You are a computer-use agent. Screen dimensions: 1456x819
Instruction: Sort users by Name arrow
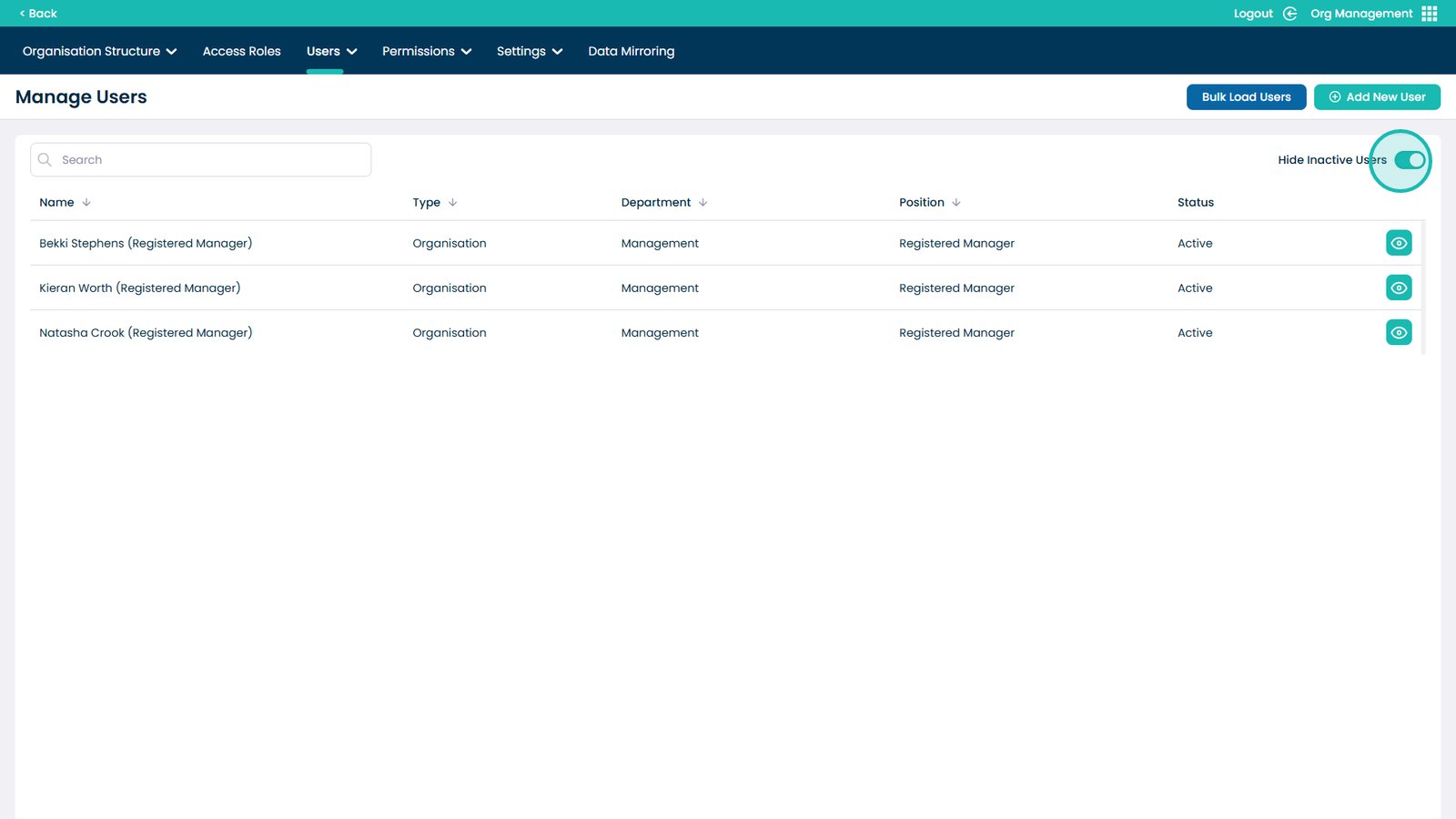pyautogui.click(x=86, y=202)
